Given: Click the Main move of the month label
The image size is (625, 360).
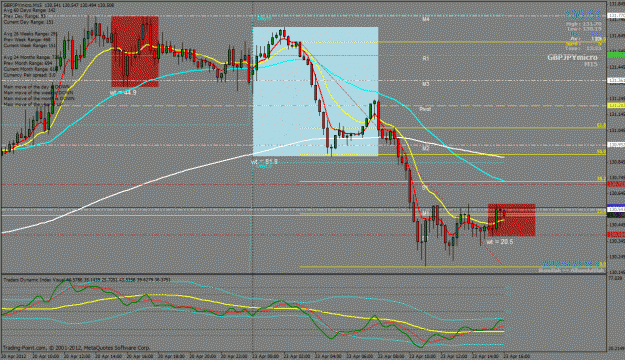Looking at the screenshot, I should [39, 98].
